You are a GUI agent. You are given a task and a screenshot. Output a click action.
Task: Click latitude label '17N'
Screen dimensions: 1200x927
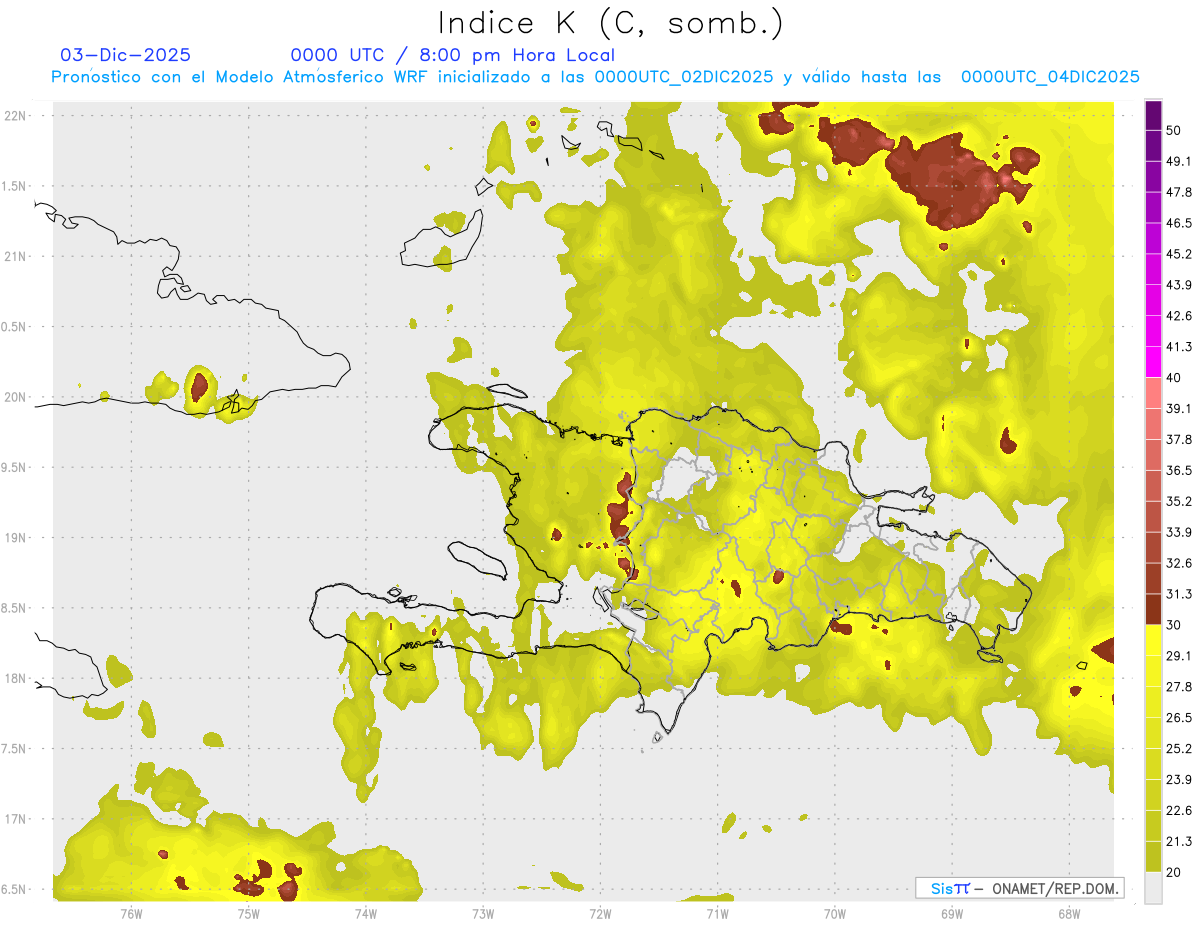click(x=16, y=819)
